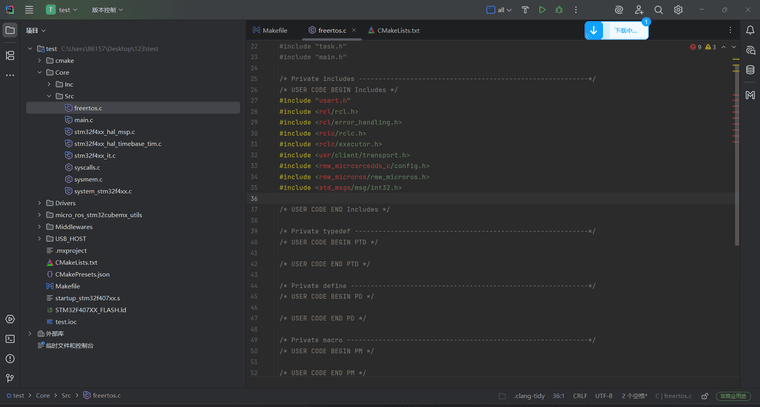Click the download progress popup
Image resolution: width=760 pixels, height=407 pixels.
(x=617, y=31)
